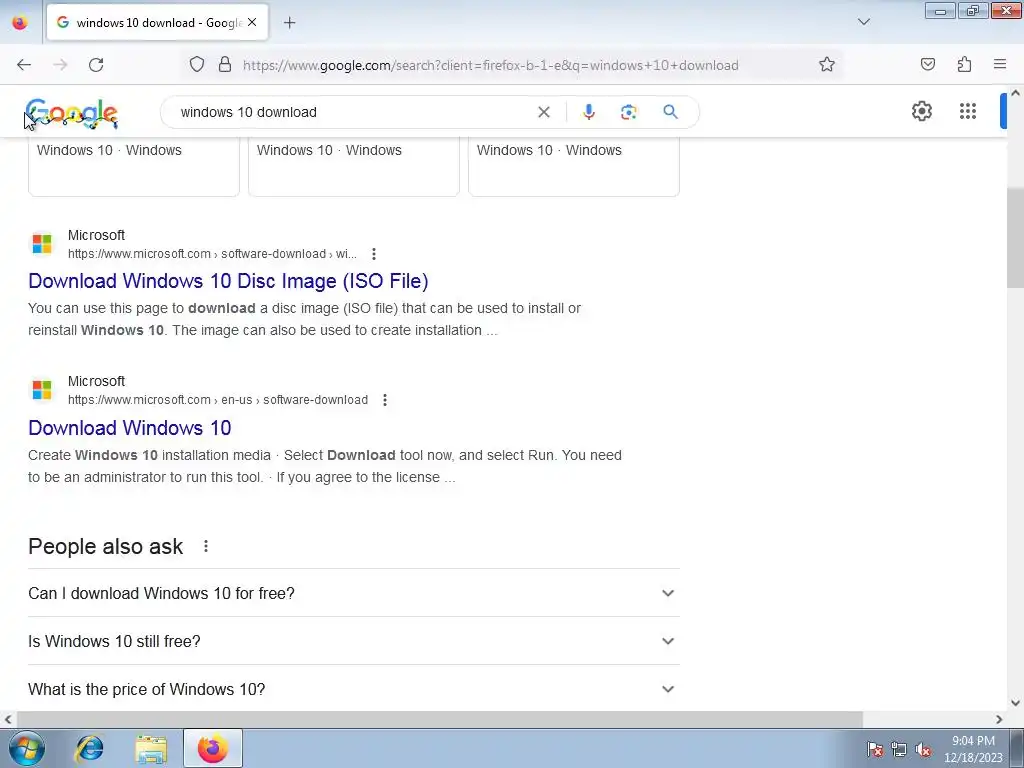This screenshot has height=768, width=1024.
Task: Click the address bar URL
Action: 490,65
